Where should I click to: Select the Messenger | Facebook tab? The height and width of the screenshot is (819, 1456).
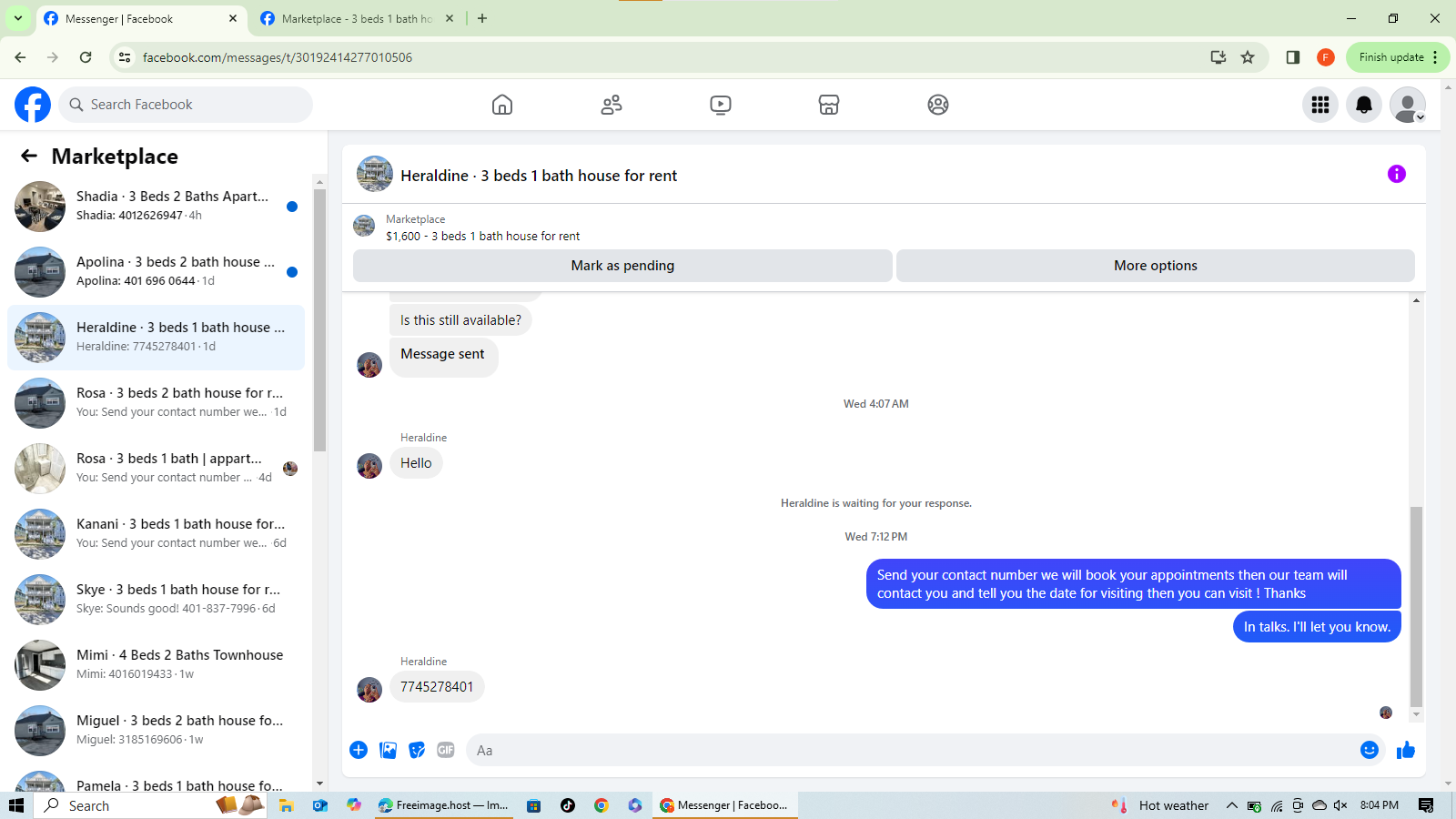pos(141,18)
